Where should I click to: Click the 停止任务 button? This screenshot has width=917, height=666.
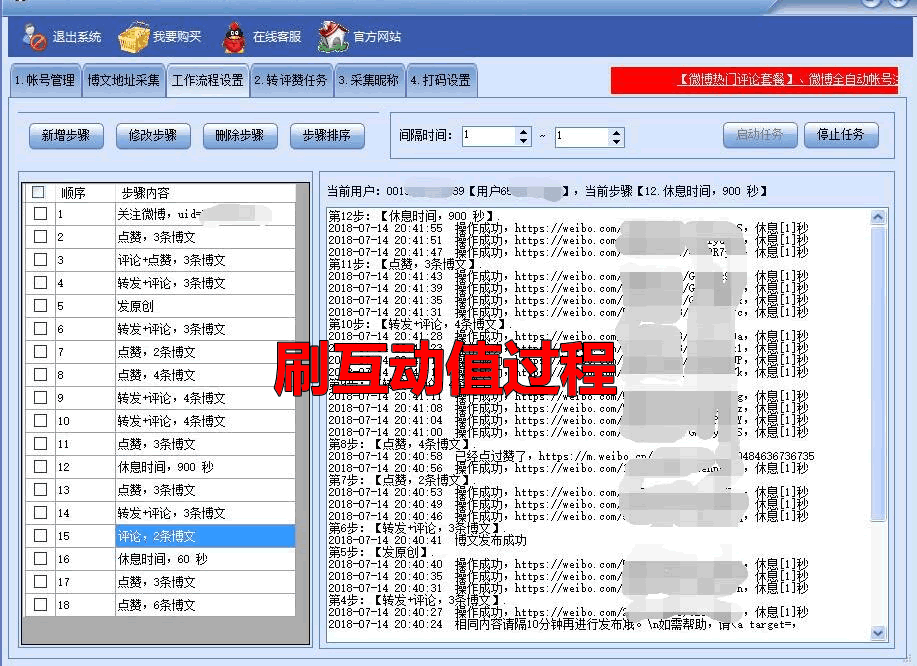tap(841, 135)
